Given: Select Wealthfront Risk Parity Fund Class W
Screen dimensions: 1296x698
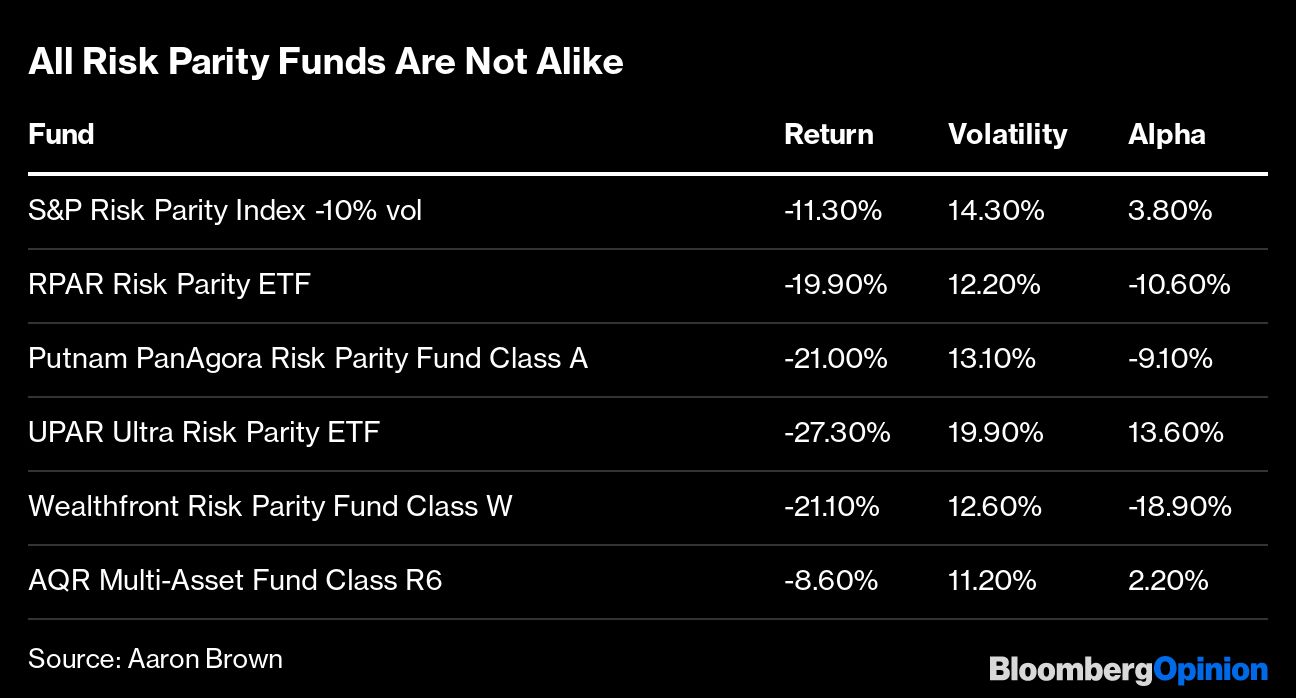Looking at the screenshot, I should click(x=270, y=506).
